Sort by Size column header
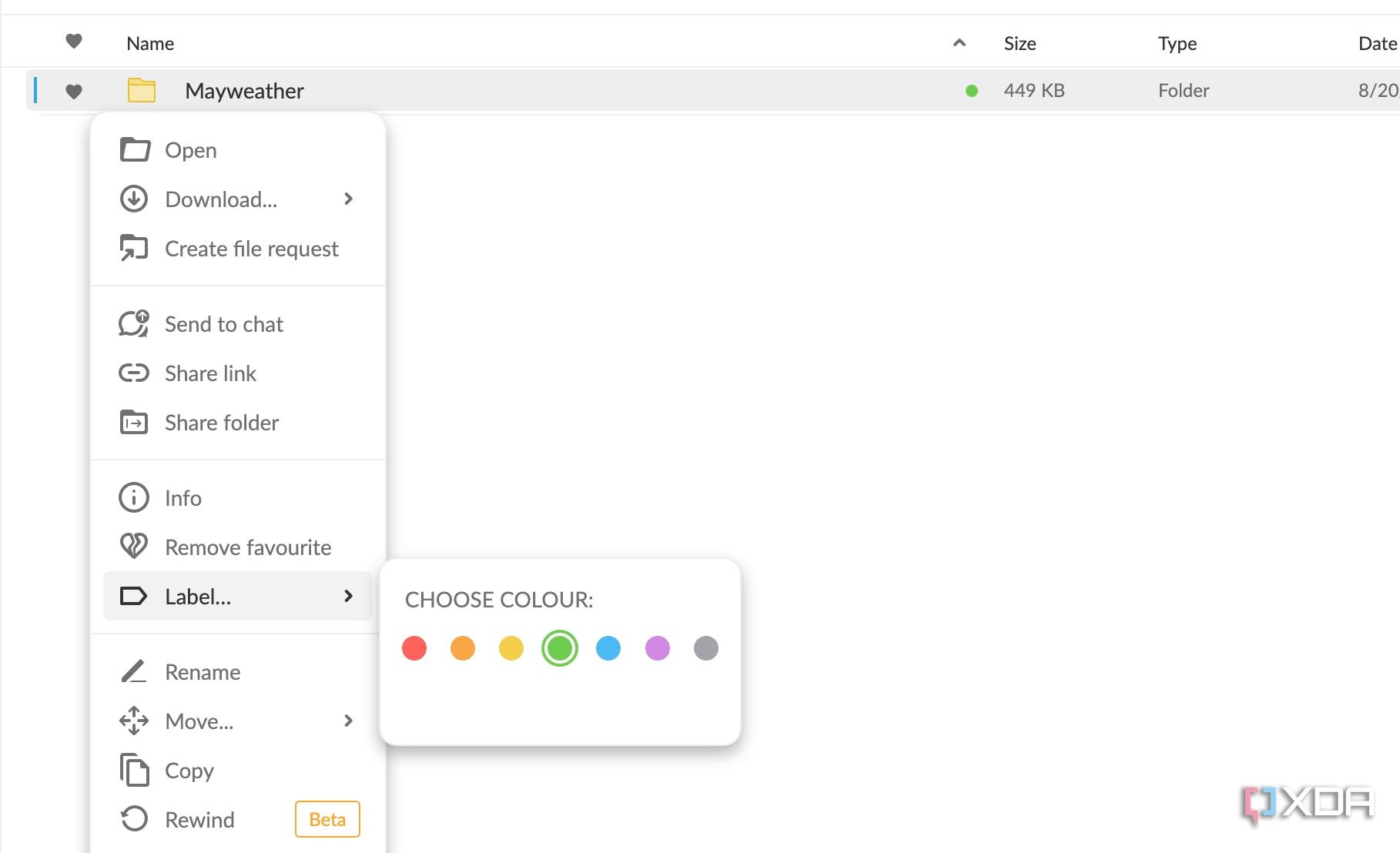The width and height of the screenshot is (1400, 853). tap(1020, 43)
